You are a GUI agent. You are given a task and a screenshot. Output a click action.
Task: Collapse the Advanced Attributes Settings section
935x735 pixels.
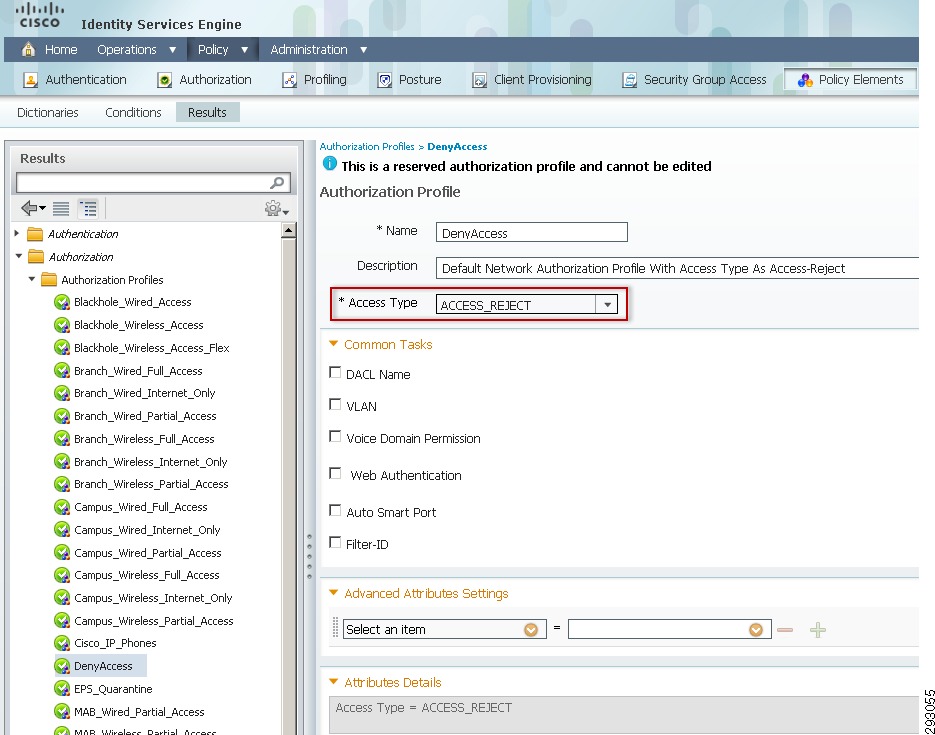pyautogui.click(x=334, y=593)
